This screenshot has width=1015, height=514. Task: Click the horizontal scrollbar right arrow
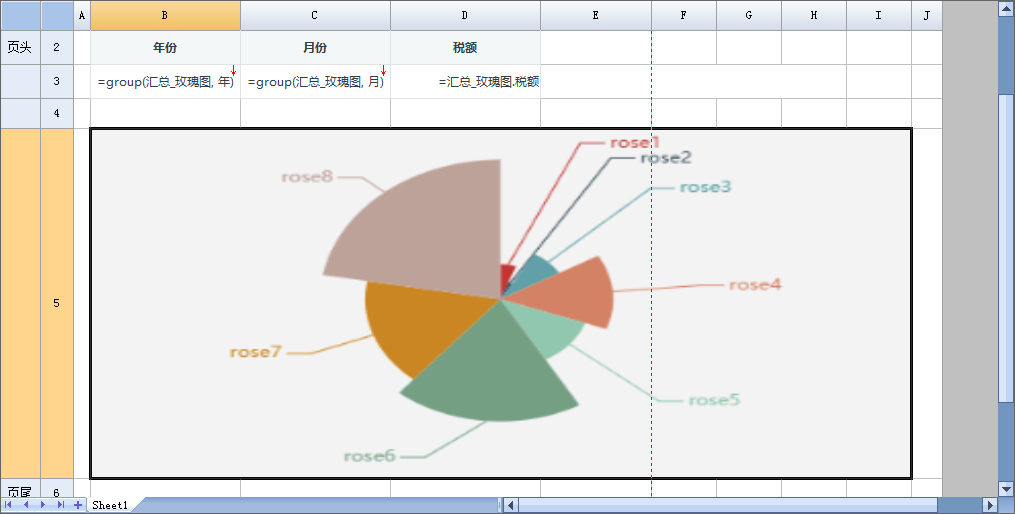(990, 505)
